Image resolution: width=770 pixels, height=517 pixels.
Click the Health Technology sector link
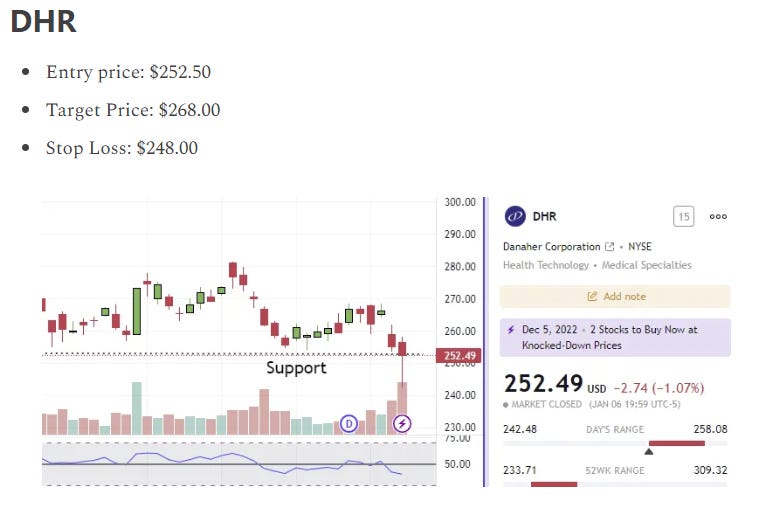[546, 265]
